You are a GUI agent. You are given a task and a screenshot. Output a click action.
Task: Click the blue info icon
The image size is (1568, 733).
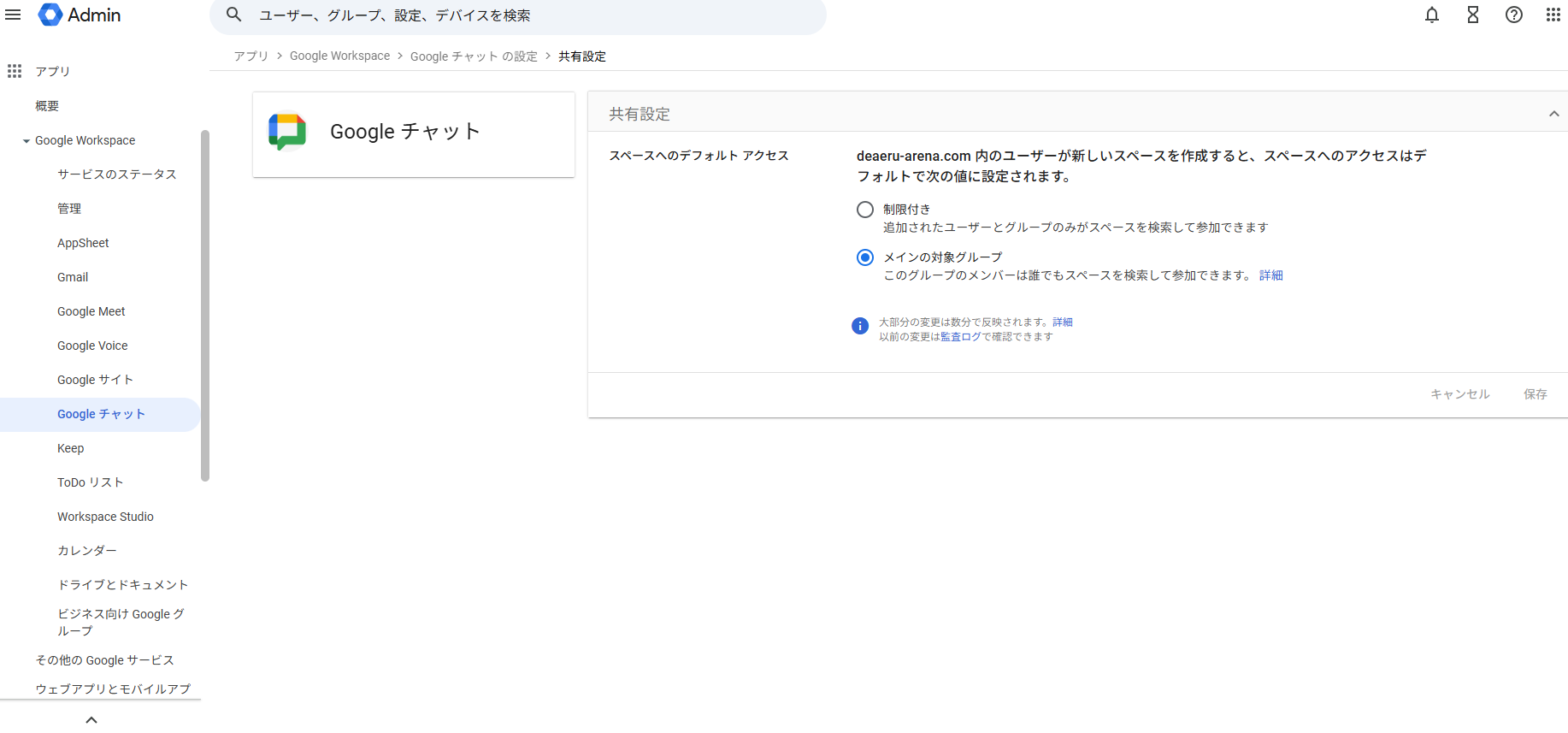pyautogui.click(x=860, y=326)
